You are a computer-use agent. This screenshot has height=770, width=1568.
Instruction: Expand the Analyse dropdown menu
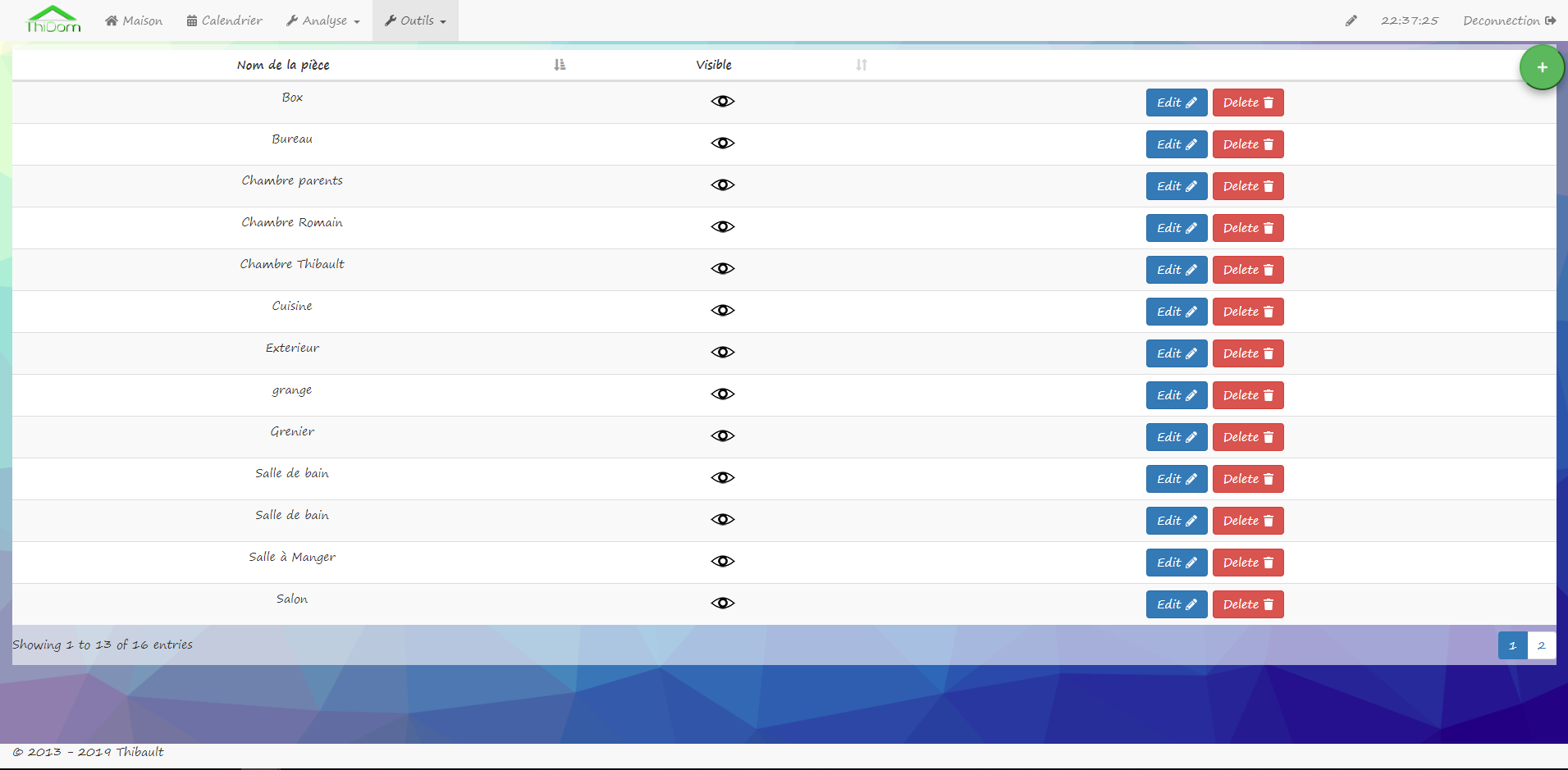pos(323,21)
